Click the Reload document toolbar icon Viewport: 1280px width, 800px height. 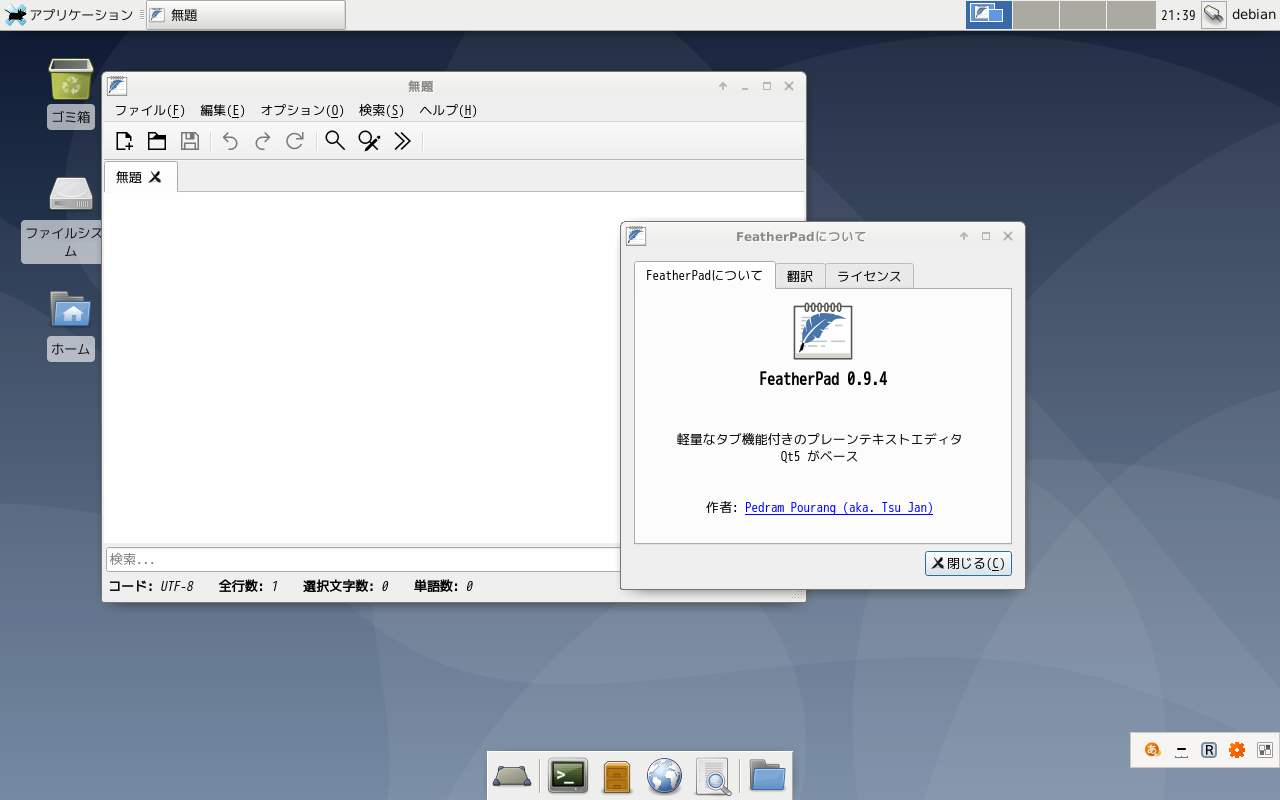click(x=293, y=141)
